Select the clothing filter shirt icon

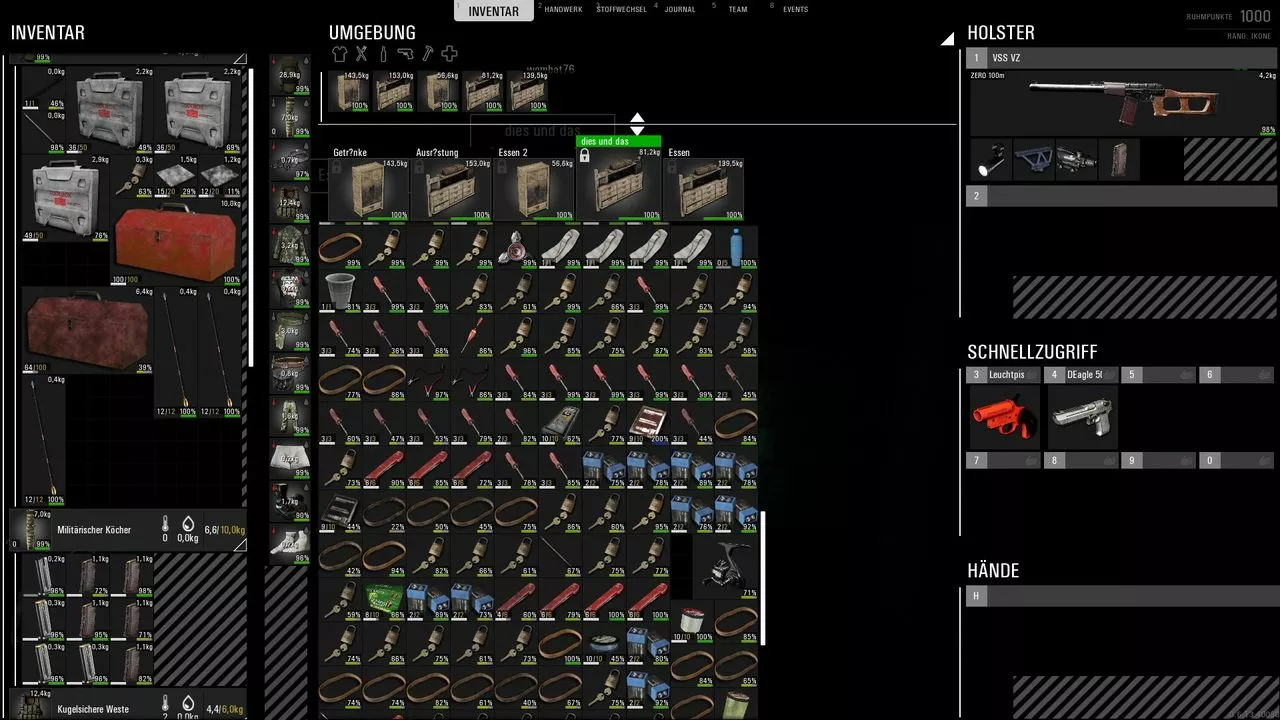340,54
